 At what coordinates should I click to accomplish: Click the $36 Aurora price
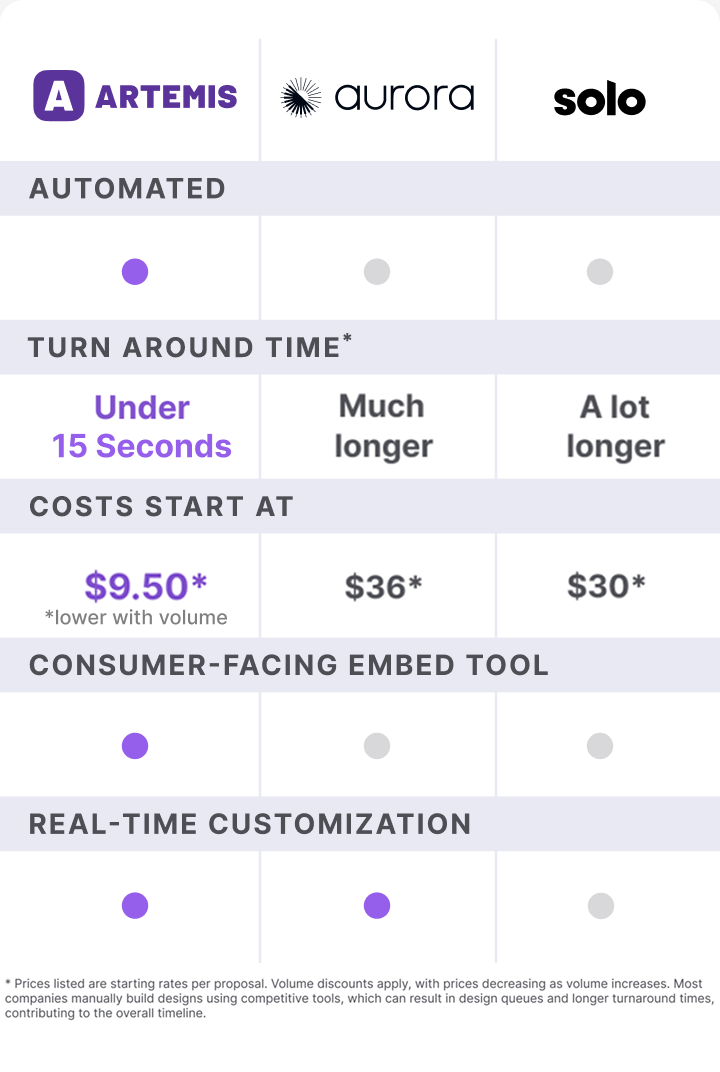point(383,587)
